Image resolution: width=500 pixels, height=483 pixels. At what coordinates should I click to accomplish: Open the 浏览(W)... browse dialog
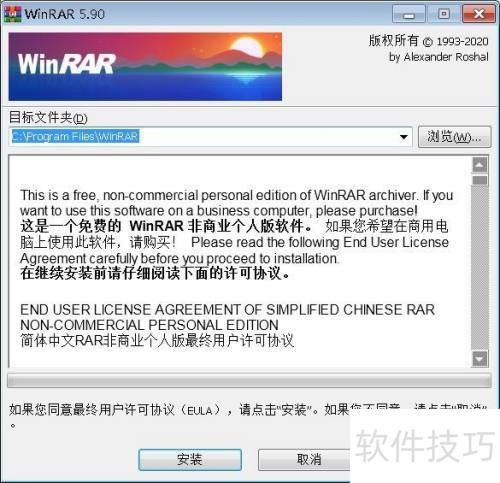[454, 137]
